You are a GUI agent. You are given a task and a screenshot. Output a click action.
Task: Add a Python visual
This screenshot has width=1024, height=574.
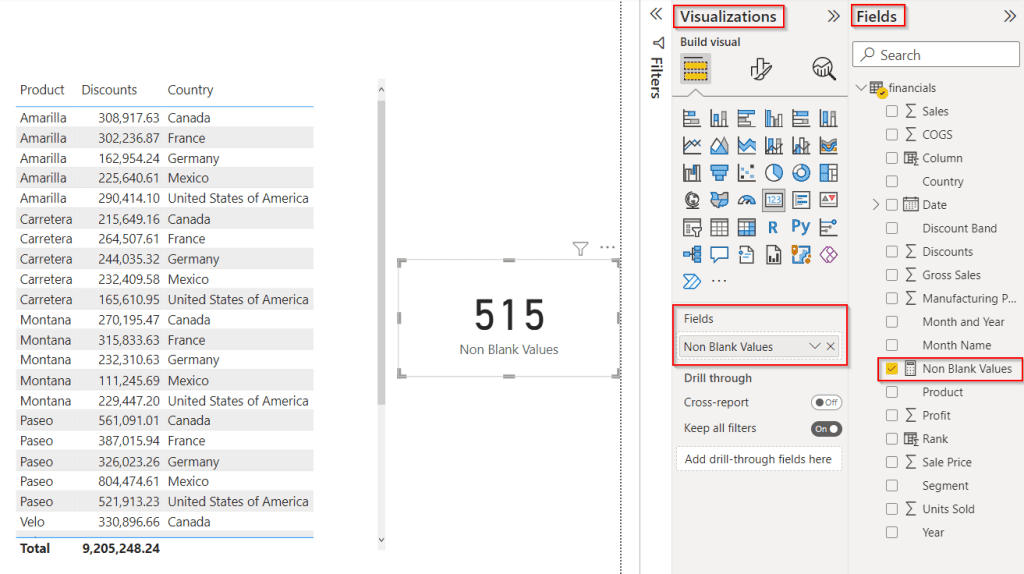tap(801, 227)
